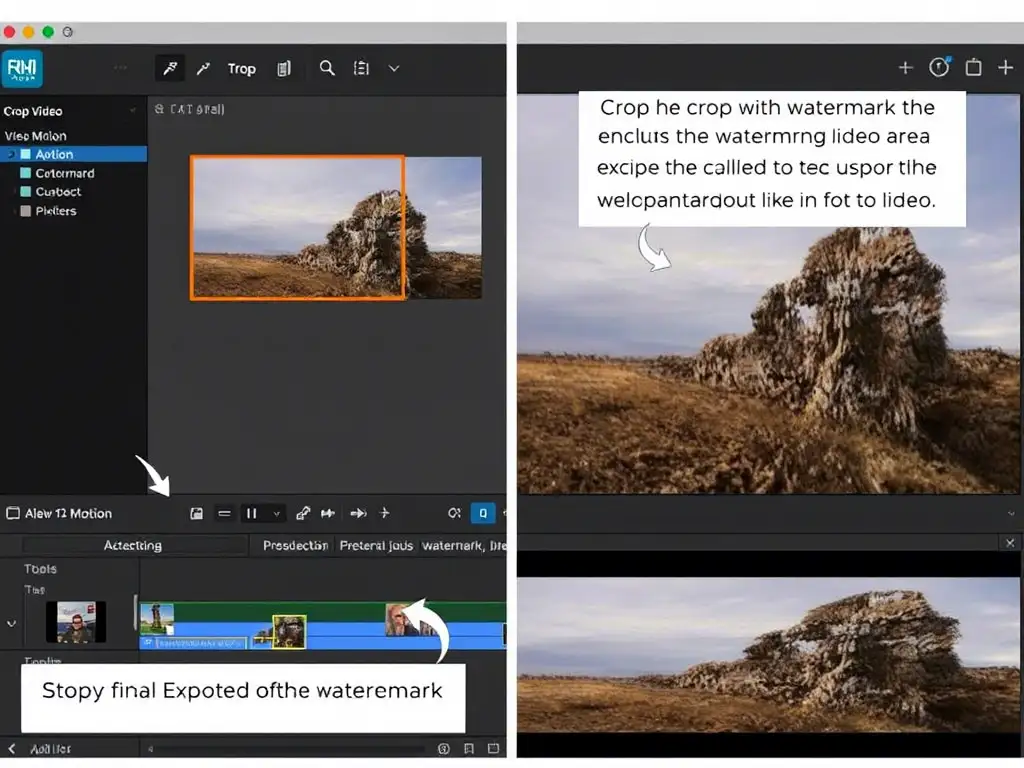The image size is (1024, 768).
Task: Open the list layout icon in top toolbar
Action: (x=361, y=68)
